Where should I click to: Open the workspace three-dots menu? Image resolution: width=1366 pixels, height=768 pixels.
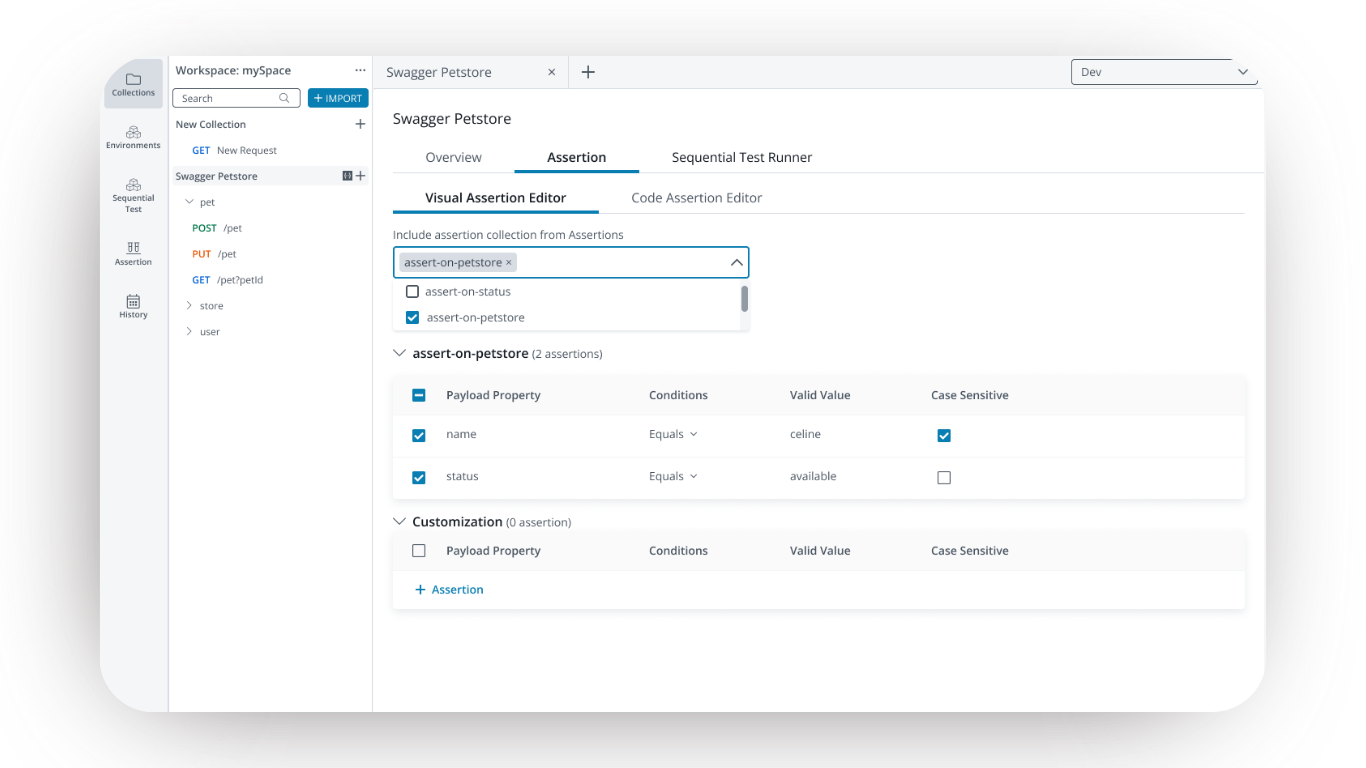click(360, 71)
